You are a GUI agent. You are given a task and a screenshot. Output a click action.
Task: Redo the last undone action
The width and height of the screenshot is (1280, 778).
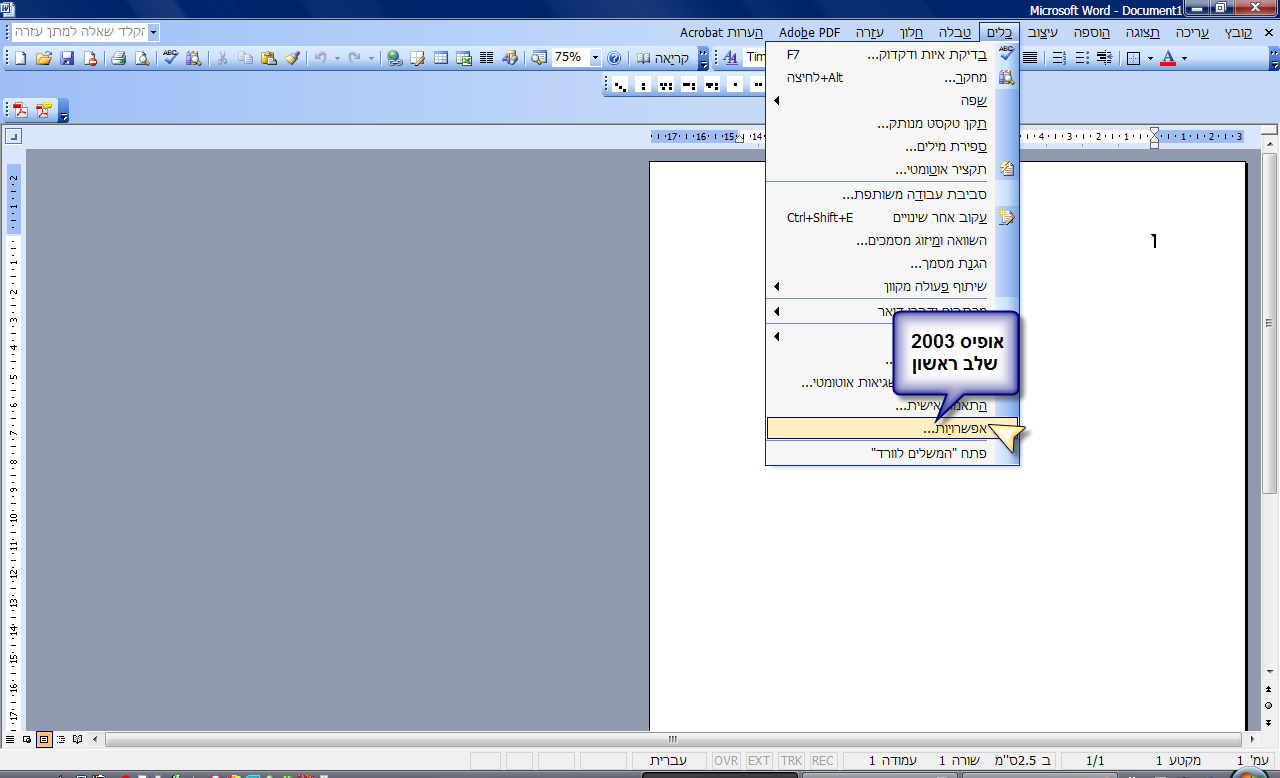(x=354, y=58)
